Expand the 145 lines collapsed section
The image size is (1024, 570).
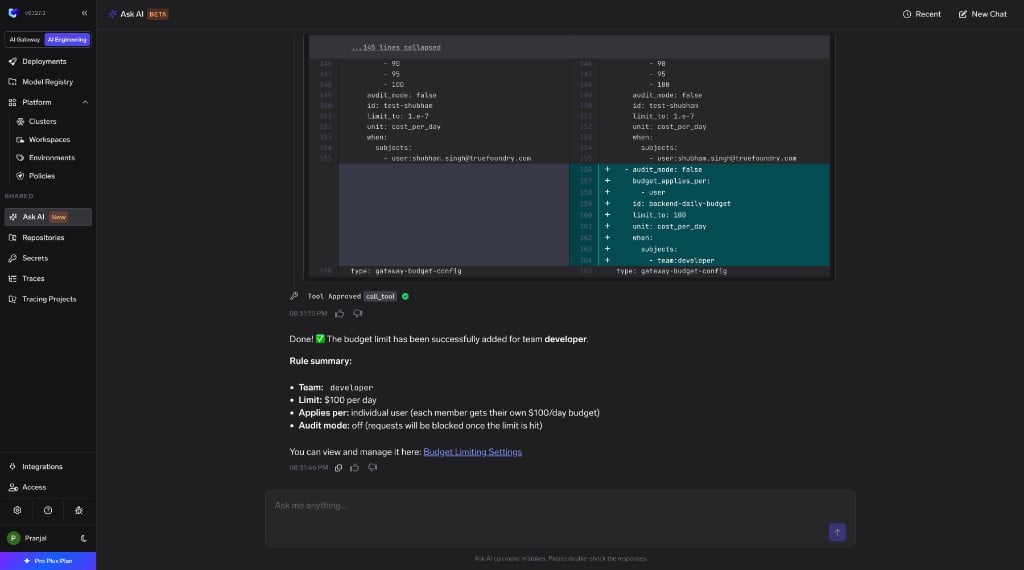pyautogui.click(x=396, y=48)
